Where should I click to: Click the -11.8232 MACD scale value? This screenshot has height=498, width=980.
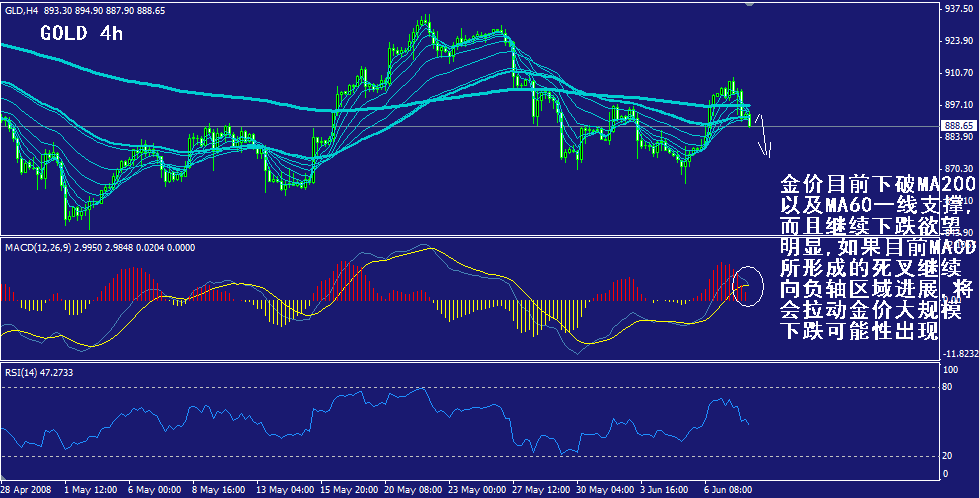pos(960,354)
